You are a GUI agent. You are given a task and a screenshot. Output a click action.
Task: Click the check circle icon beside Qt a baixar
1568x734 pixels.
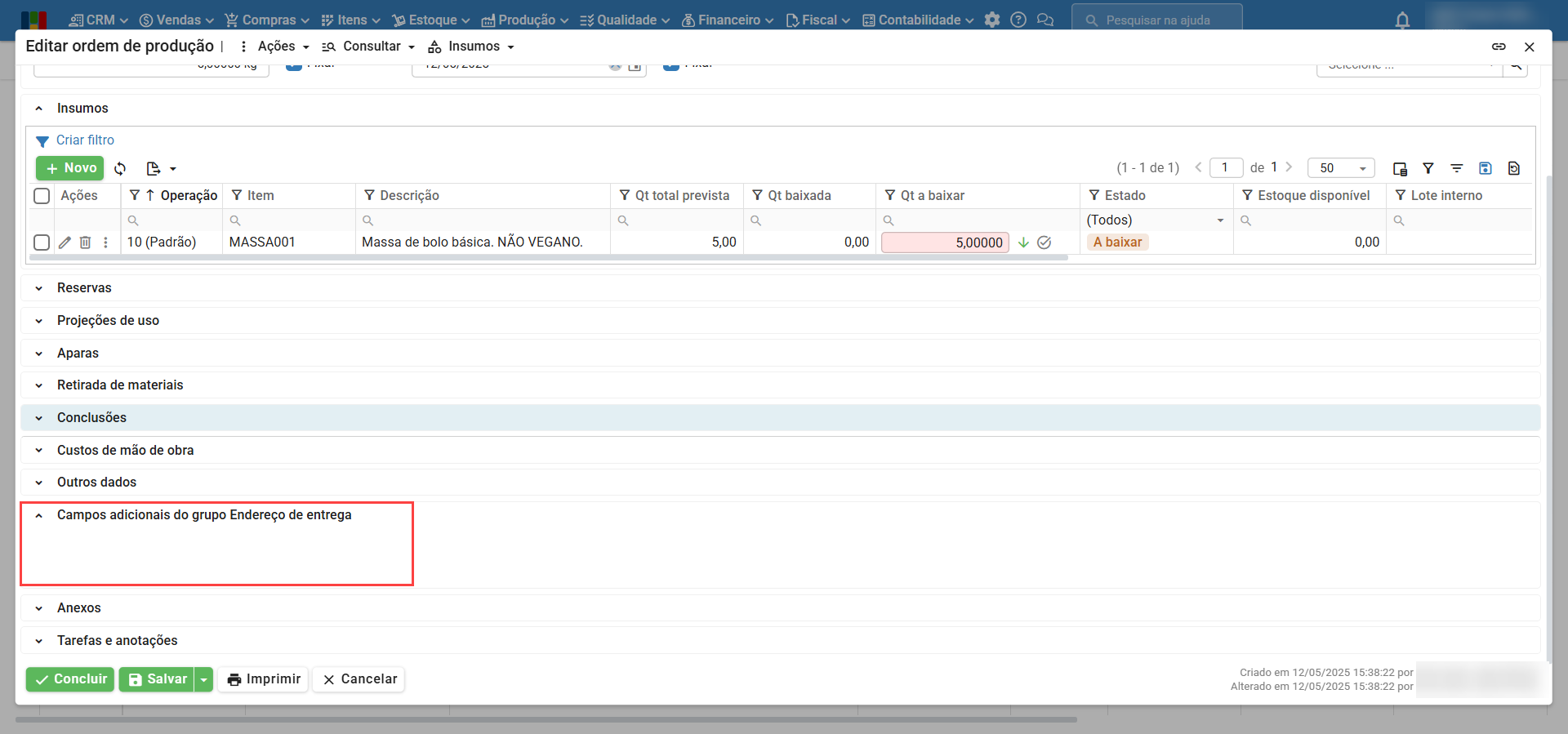pyautogui.click(x=1045, y=242)
